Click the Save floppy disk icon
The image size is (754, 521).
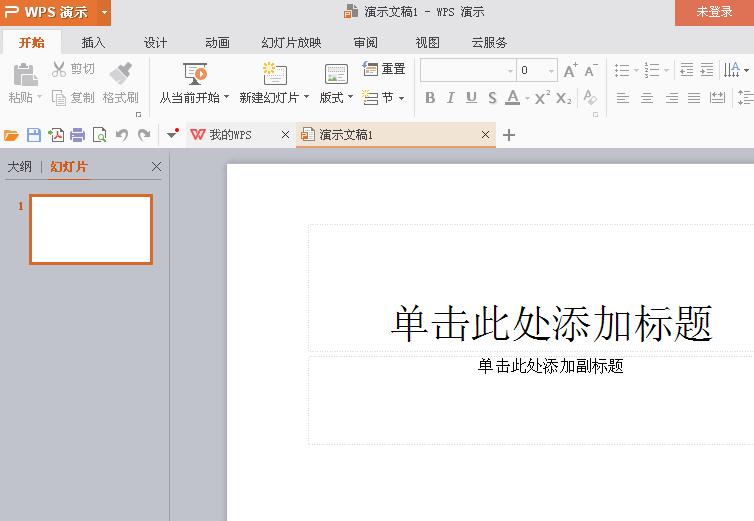[x=34, y=135]
